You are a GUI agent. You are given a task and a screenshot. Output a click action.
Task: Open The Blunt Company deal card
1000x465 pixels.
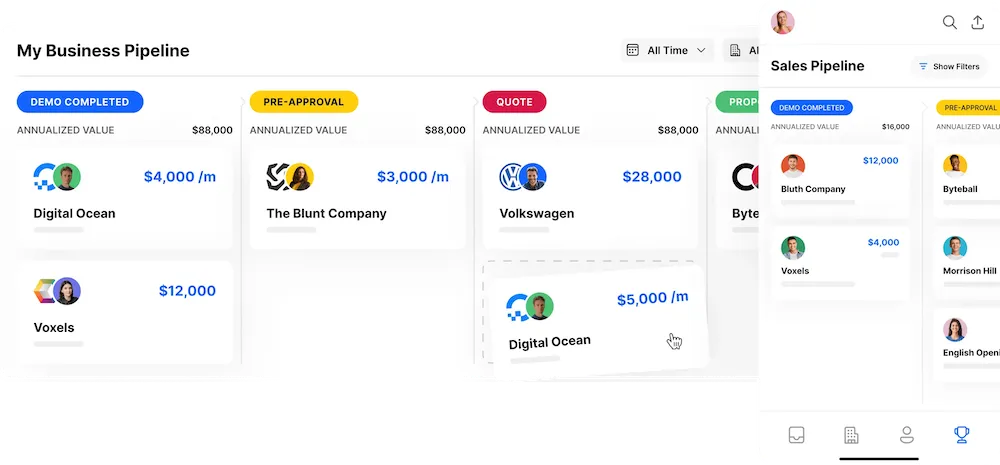pos(357,198)
